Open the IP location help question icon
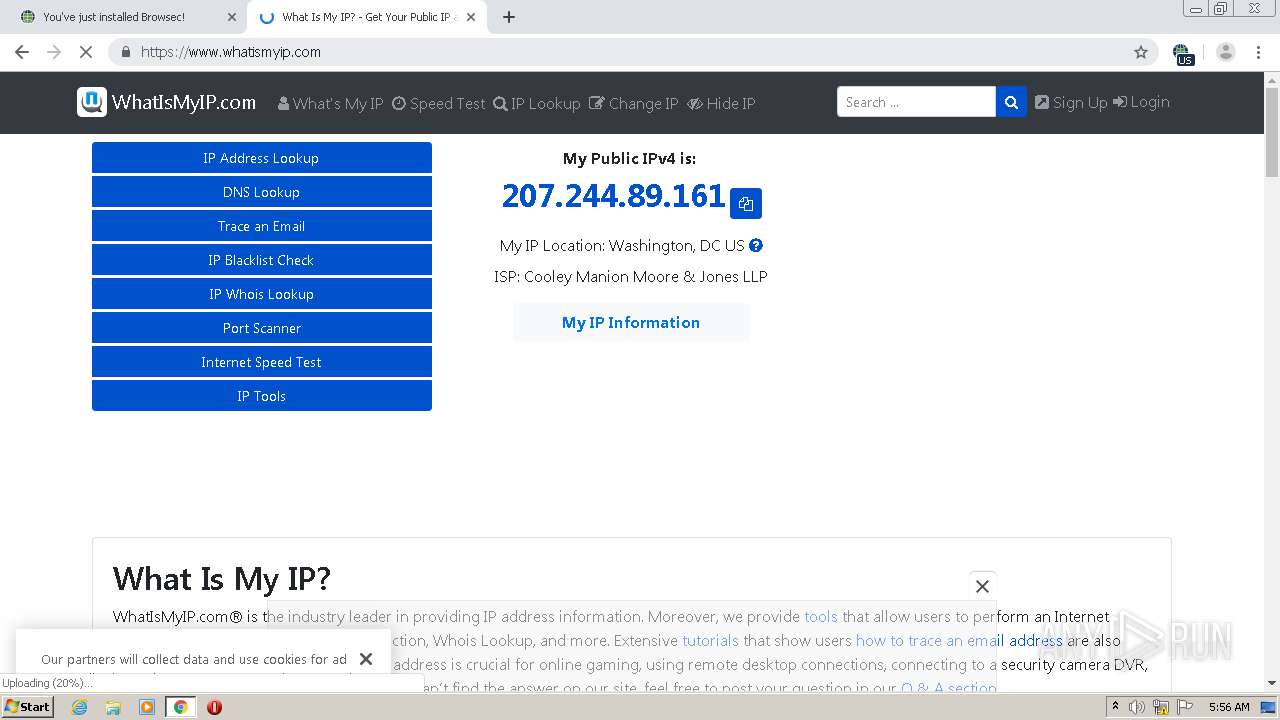This screenshot has width=1280, height=720. click(756, 245)
